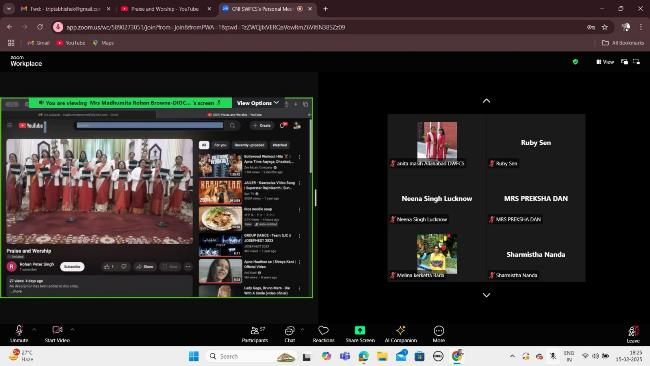Select the 'All' filter chip in shared YouTube

[x=204, y=145]
